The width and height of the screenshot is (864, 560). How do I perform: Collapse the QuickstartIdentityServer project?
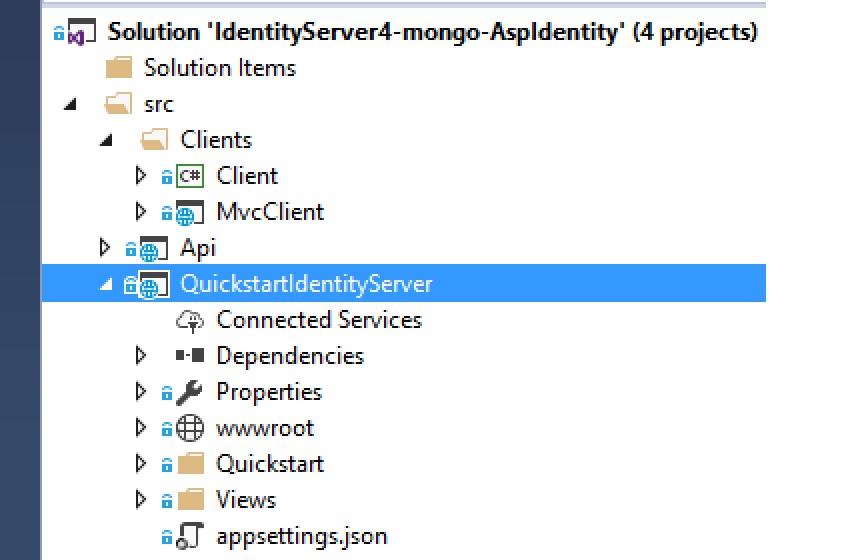(106, 284)
